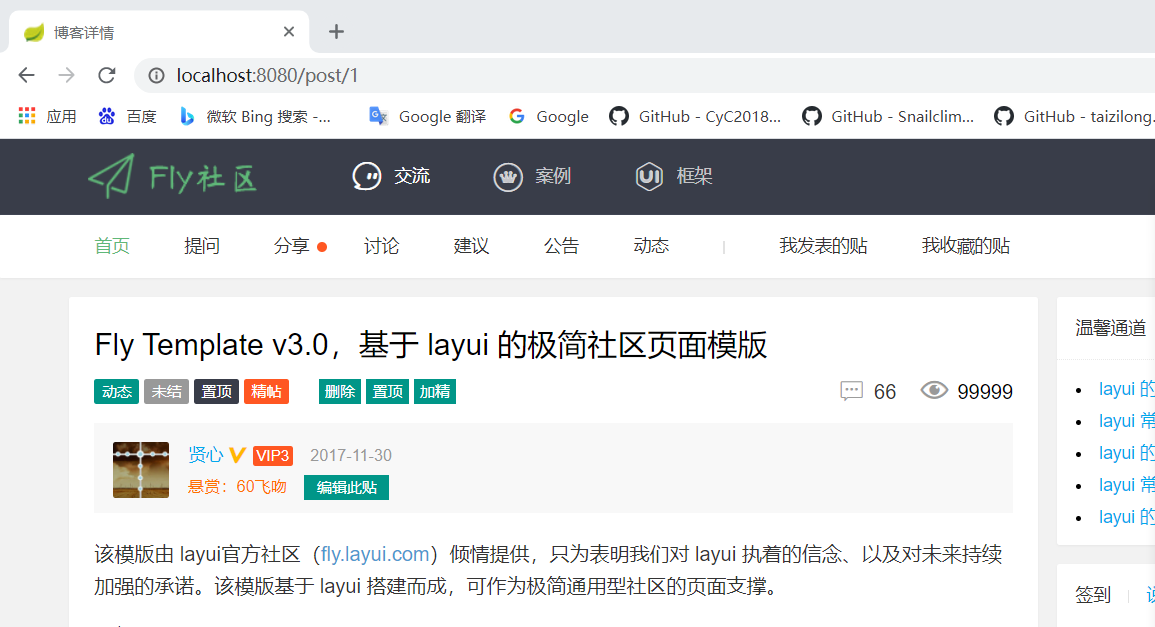Open the Google 翻译 bookmark
This screenshot has width=1155, height=627.
click(x=428, y=116)
